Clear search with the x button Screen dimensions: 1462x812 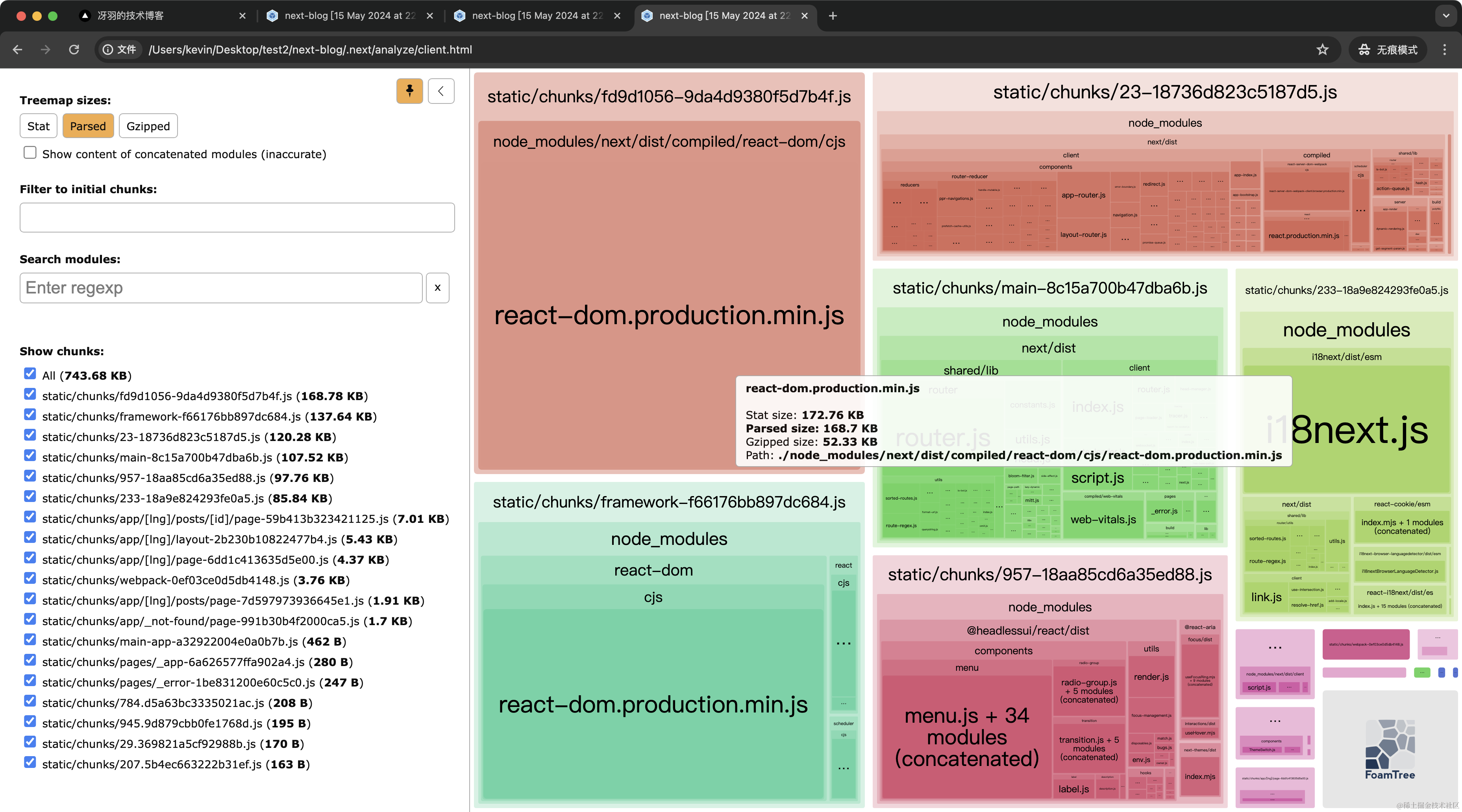click(437, 288)
